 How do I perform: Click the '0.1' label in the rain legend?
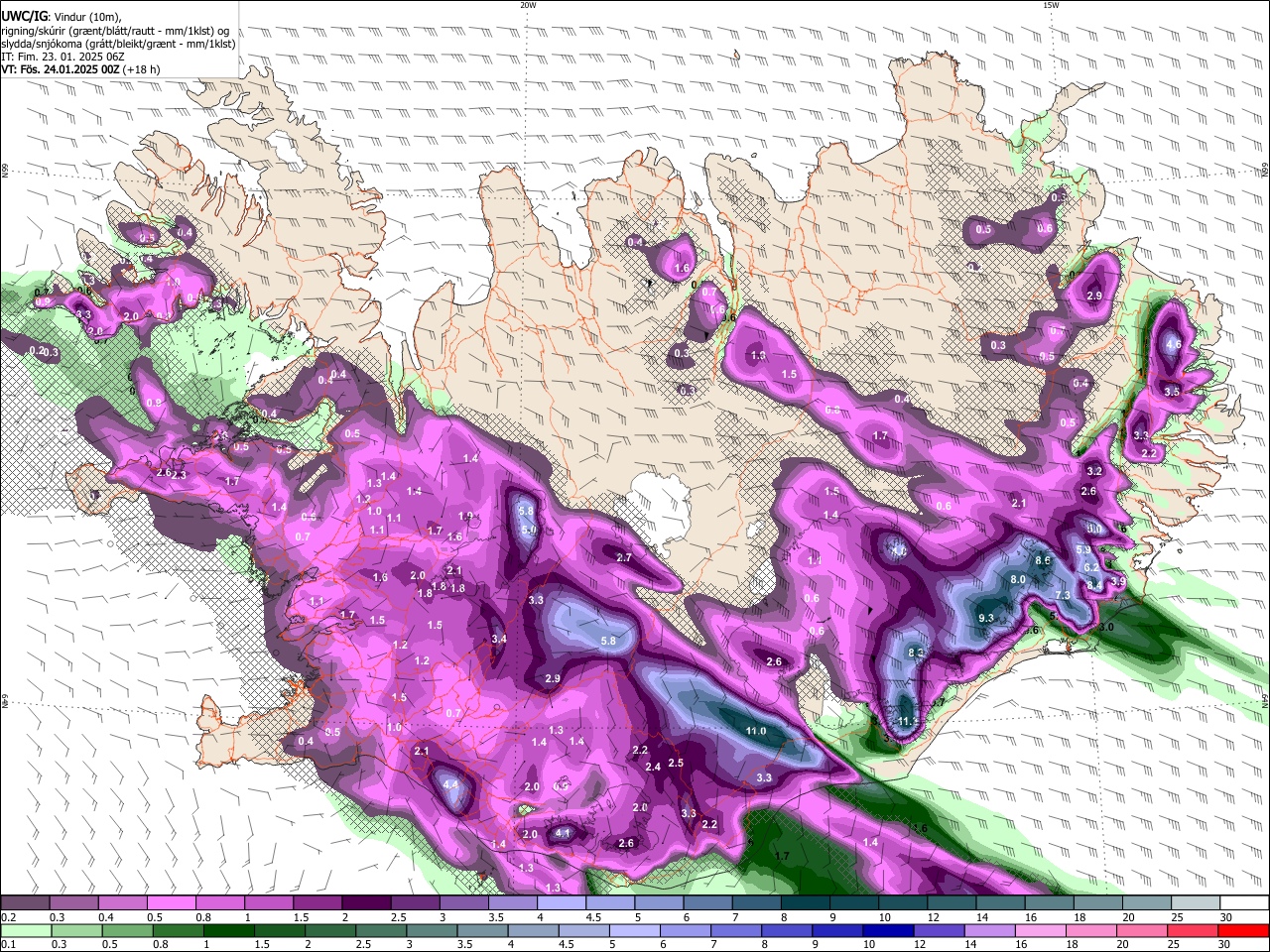8,945
